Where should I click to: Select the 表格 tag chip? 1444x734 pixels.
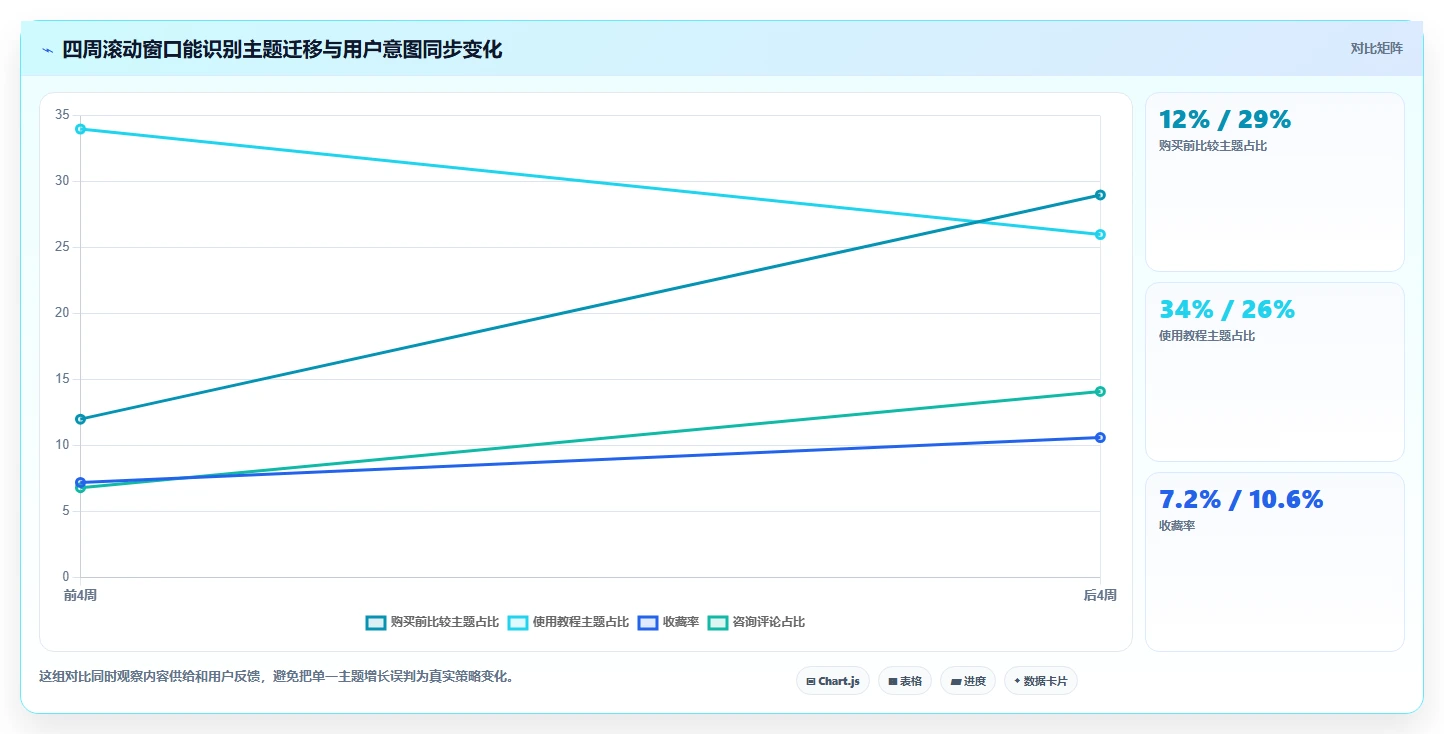click(x=905, y=681)
